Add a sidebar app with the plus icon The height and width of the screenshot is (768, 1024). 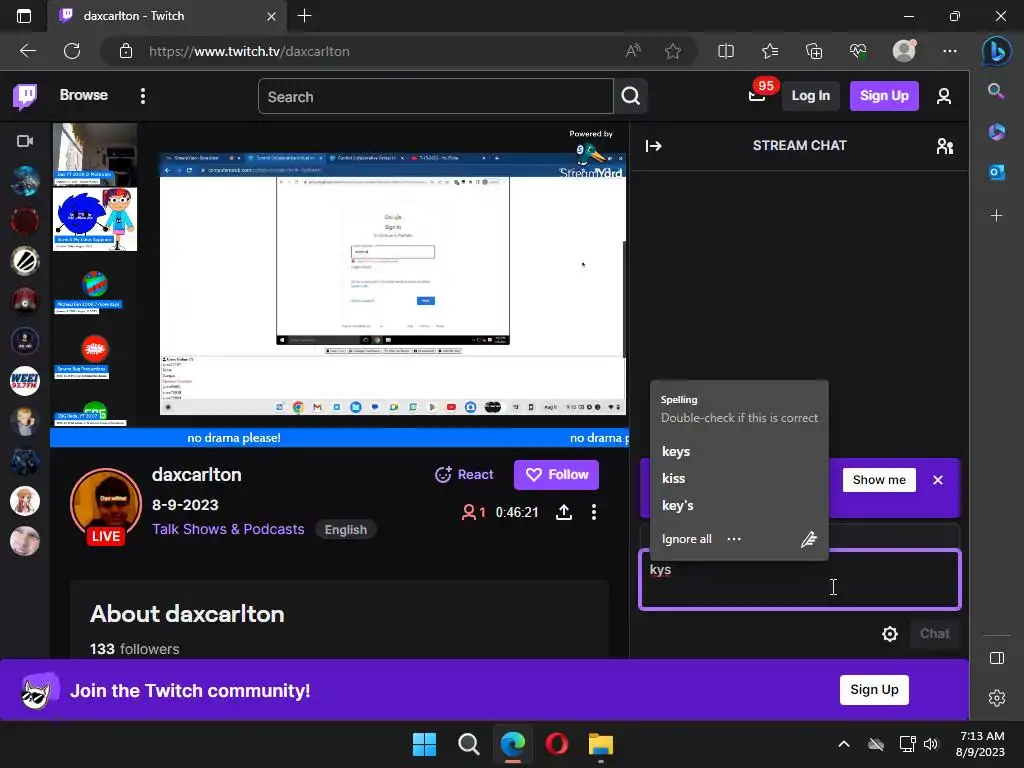click(996, 216)
